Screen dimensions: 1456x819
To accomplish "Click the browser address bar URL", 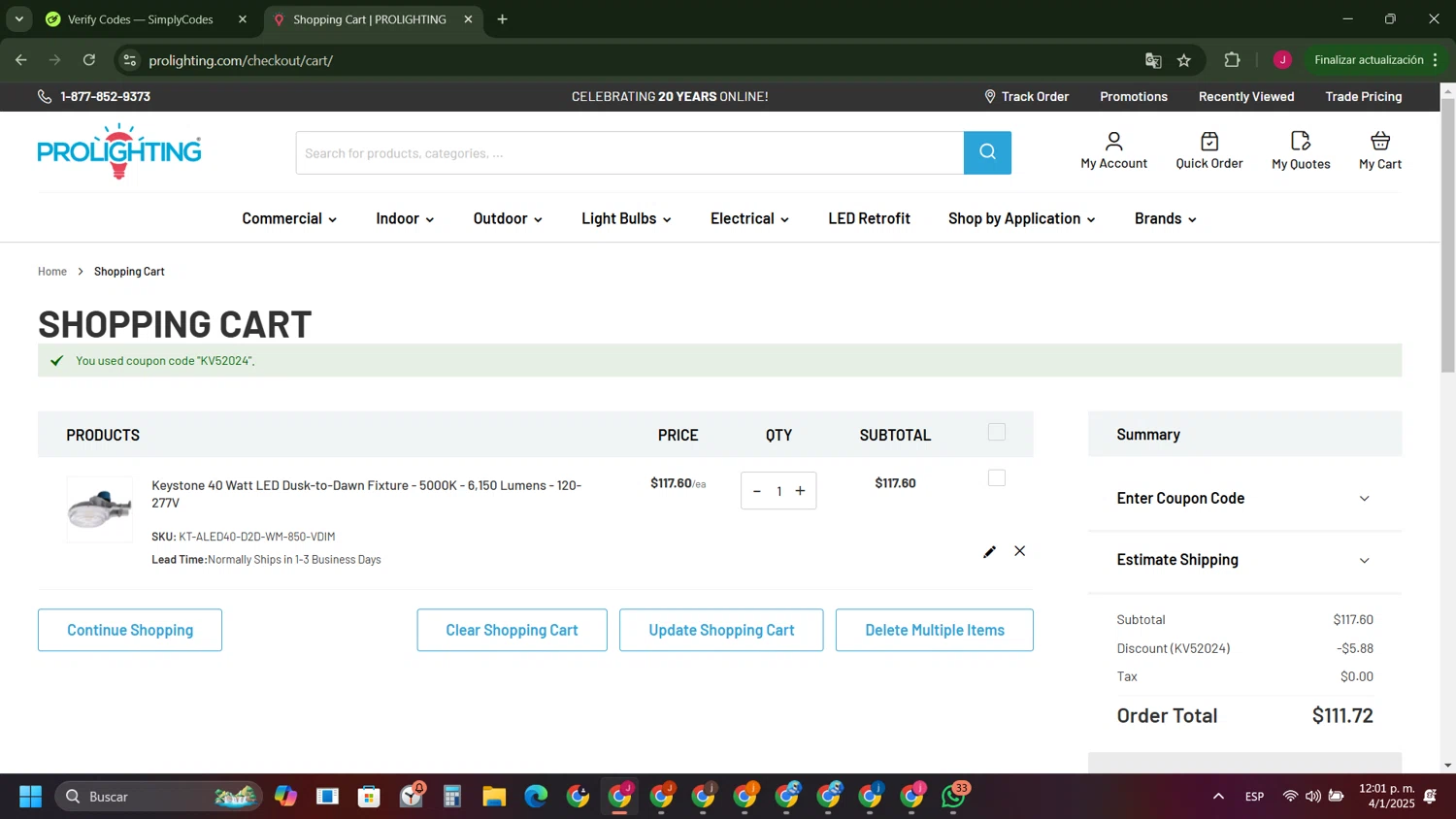I will pos(241,60).
